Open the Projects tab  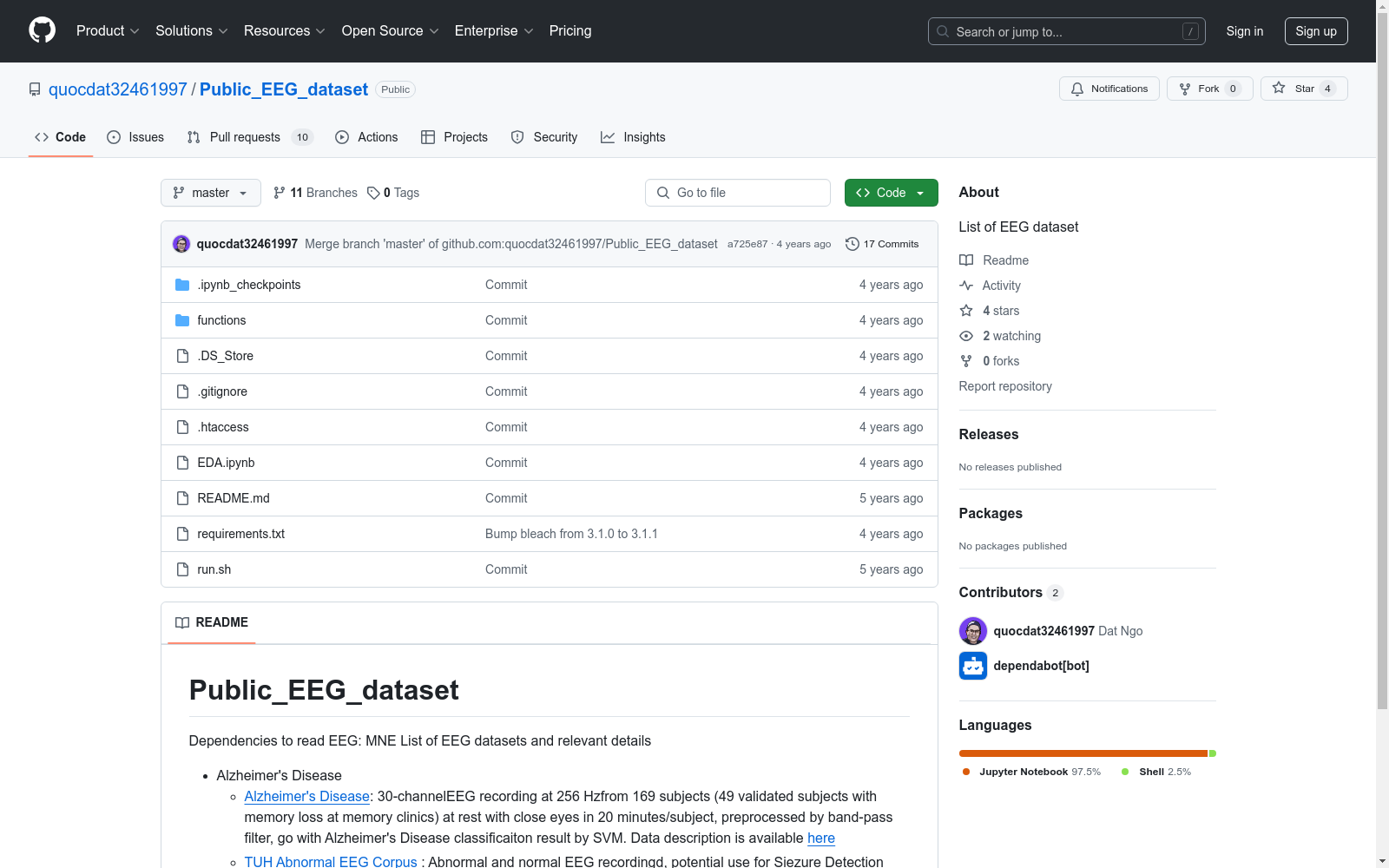tap(454, 137)
